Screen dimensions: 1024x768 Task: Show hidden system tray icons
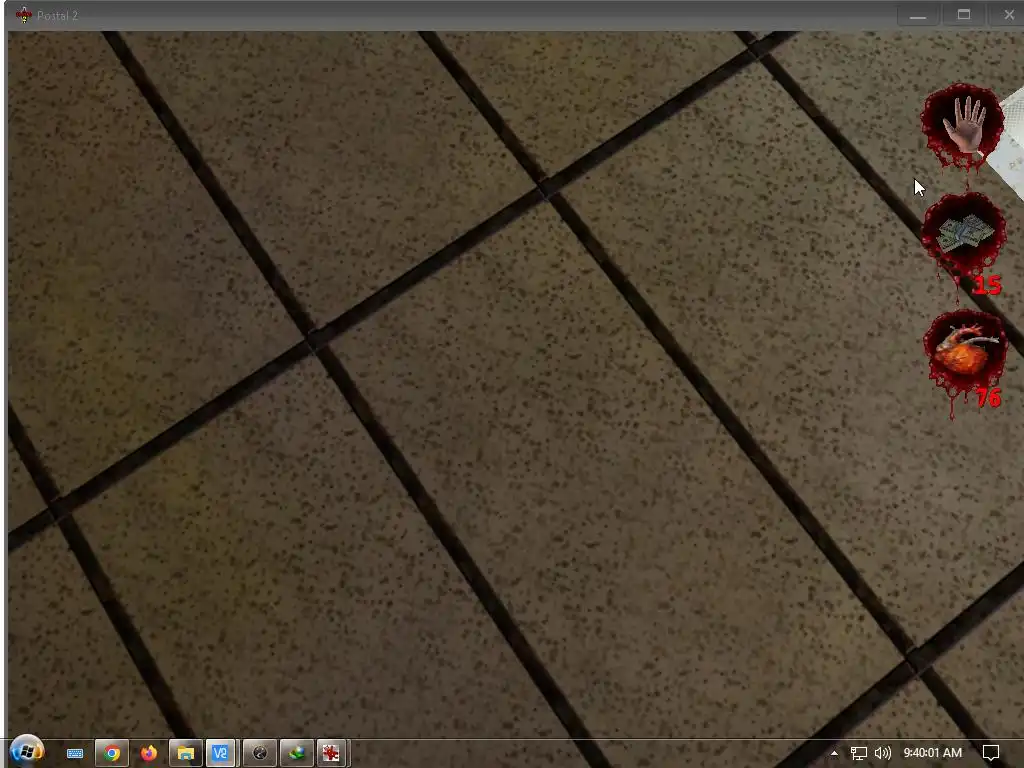click(834, 753)
